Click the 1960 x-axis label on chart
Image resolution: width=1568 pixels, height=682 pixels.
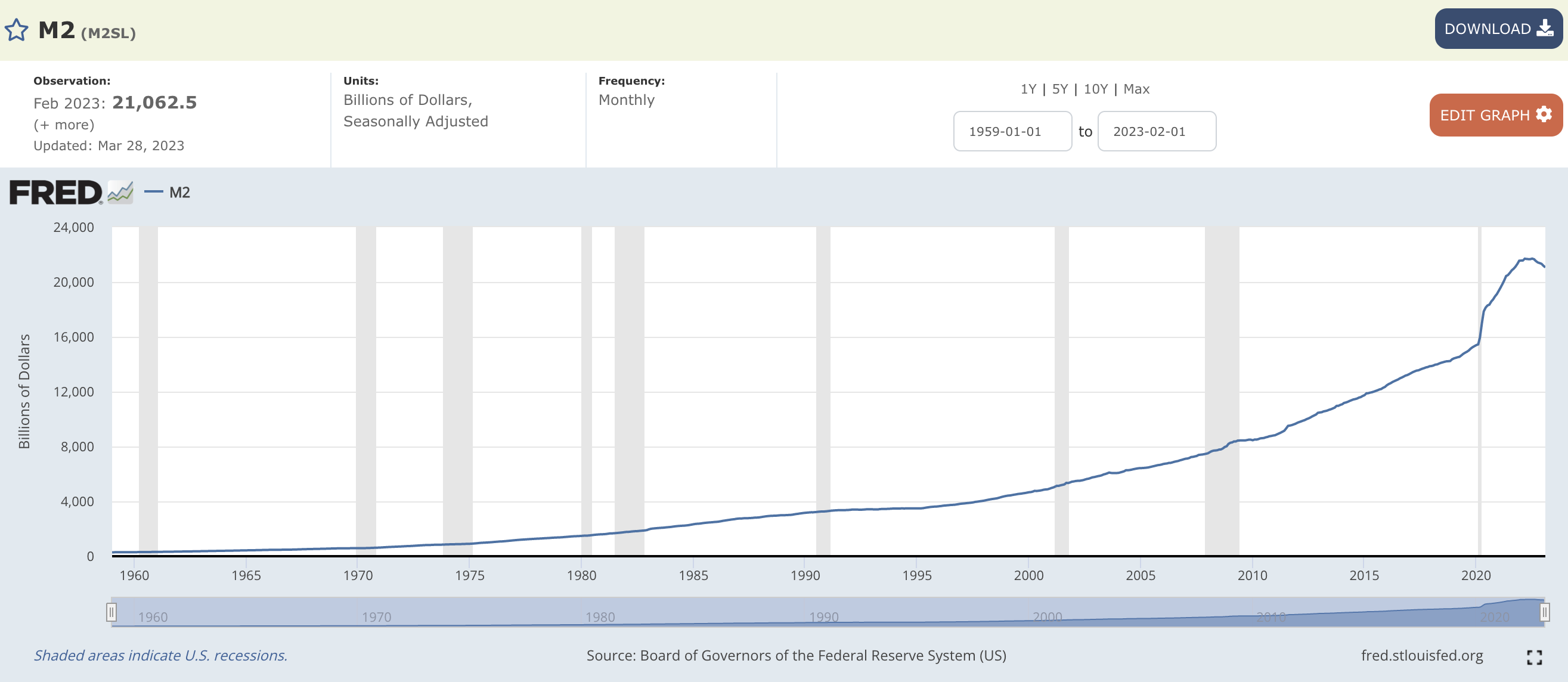tap(134, 575)
